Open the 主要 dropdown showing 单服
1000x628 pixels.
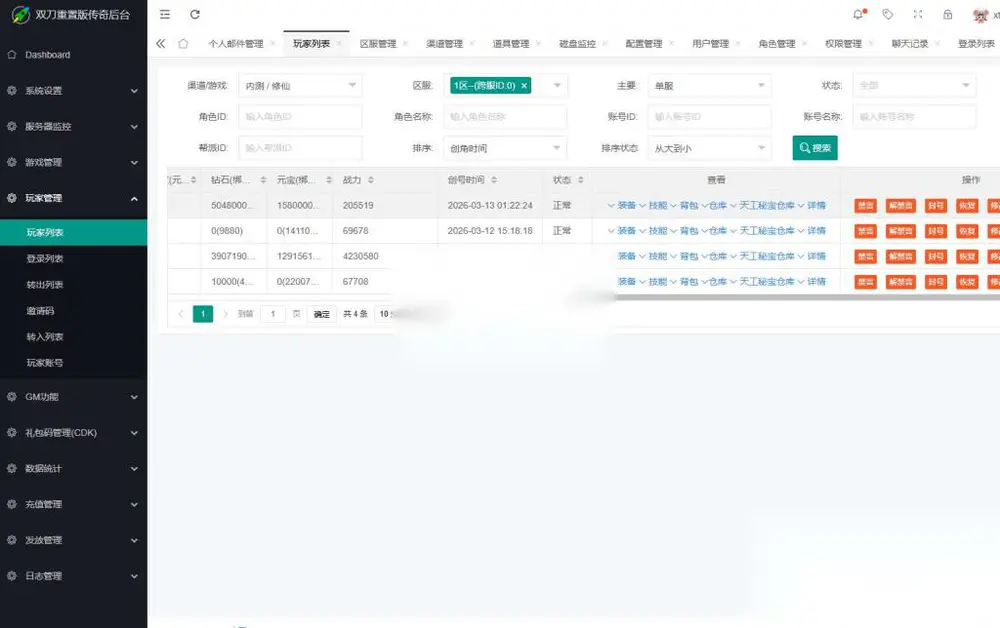710,85
